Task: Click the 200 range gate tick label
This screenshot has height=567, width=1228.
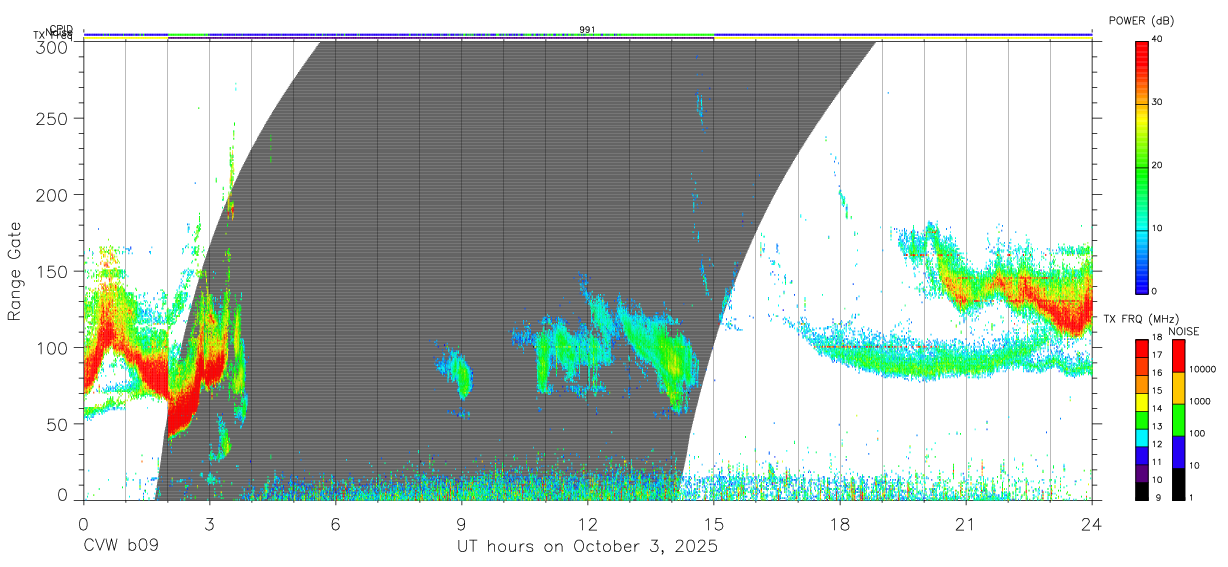Action: click(x=54, y=195)
